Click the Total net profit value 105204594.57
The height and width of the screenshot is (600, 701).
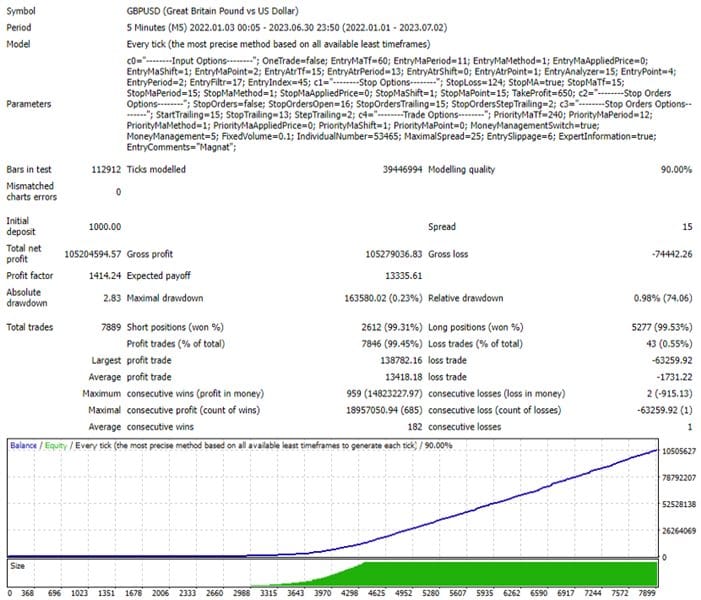(x=93, y=254)
